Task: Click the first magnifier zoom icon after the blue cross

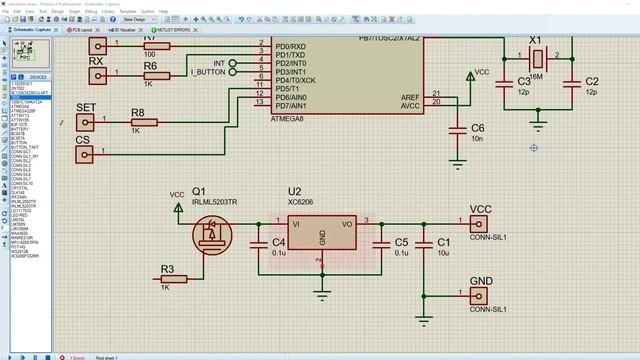Action: [x=204, y=20]
